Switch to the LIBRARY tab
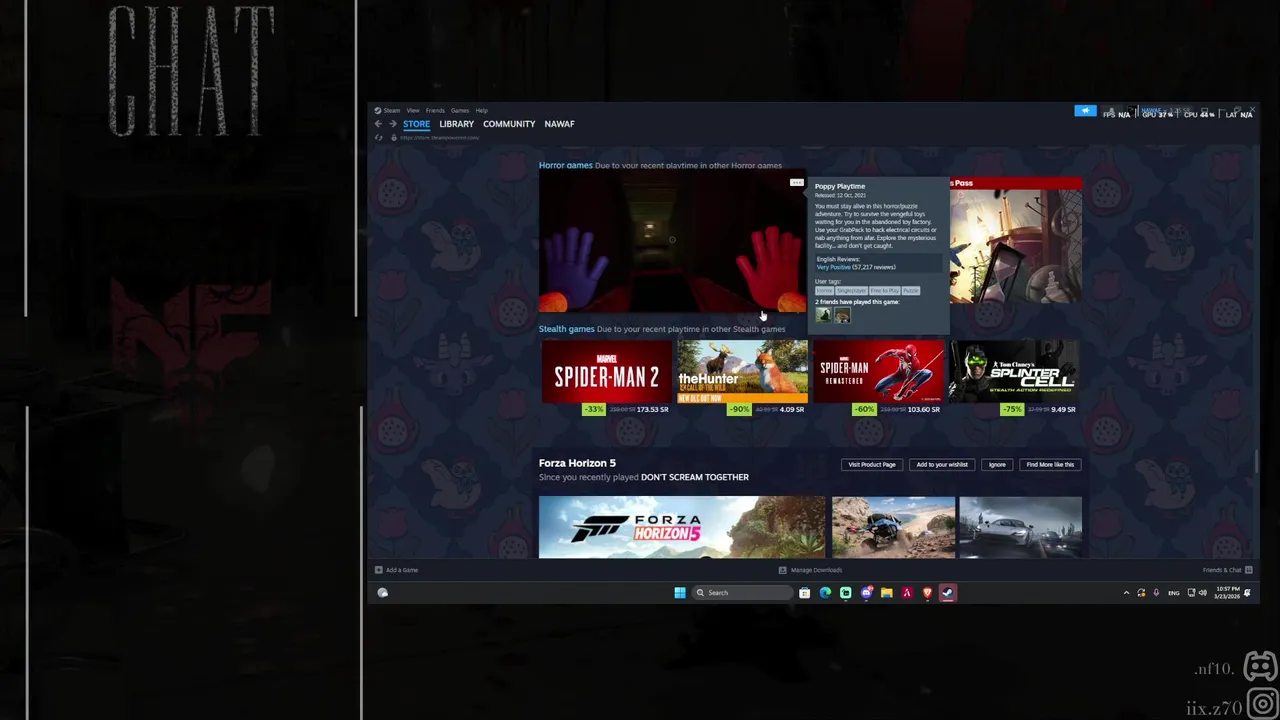 pyautogui.click(x=456, y=124)
